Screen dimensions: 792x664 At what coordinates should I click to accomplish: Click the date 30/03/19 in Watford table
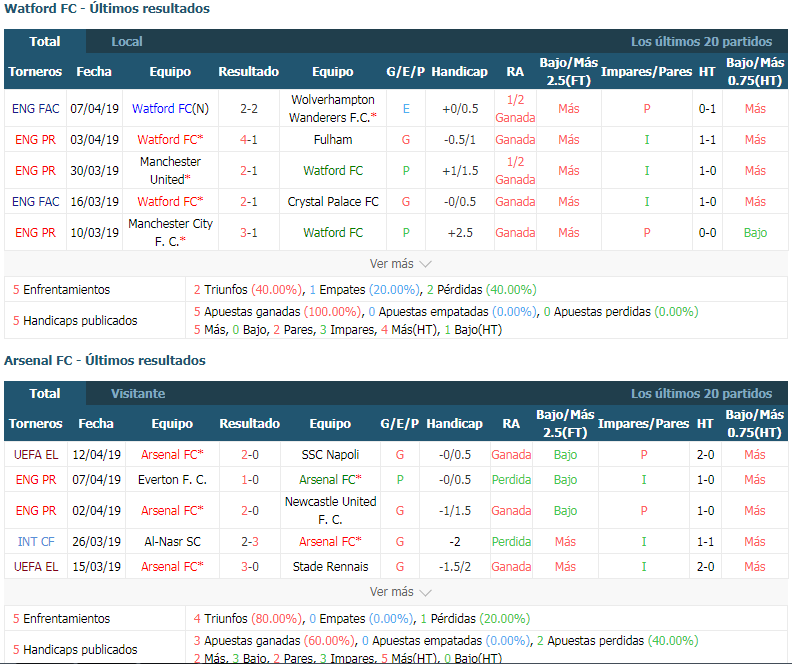click(94, 171)
